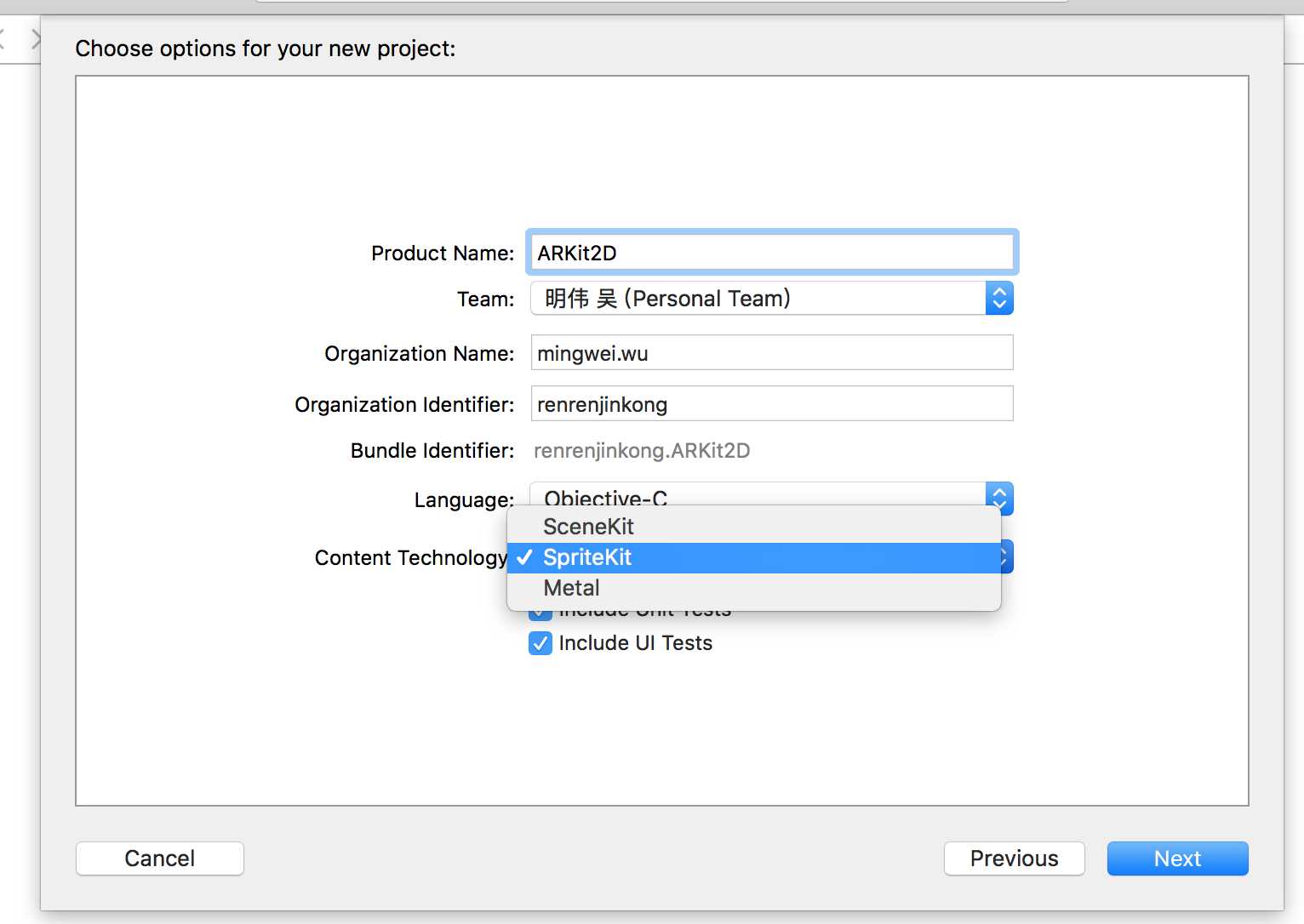Click the Content Technology popup arrows at right edge
Image resolution: width=1304 pixels, height=924 pixels.
(1007, 557)
